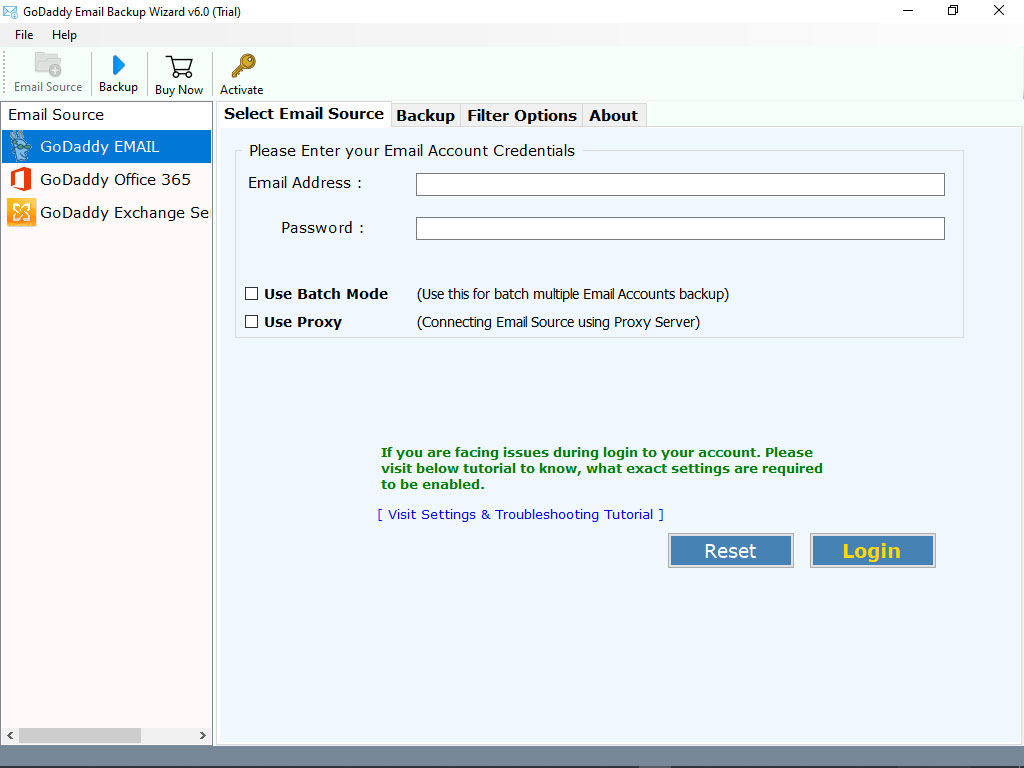Select the GoDaddy EMAIL source icon
Viewport: 1024px width, 768px height.
coord(21,146)
